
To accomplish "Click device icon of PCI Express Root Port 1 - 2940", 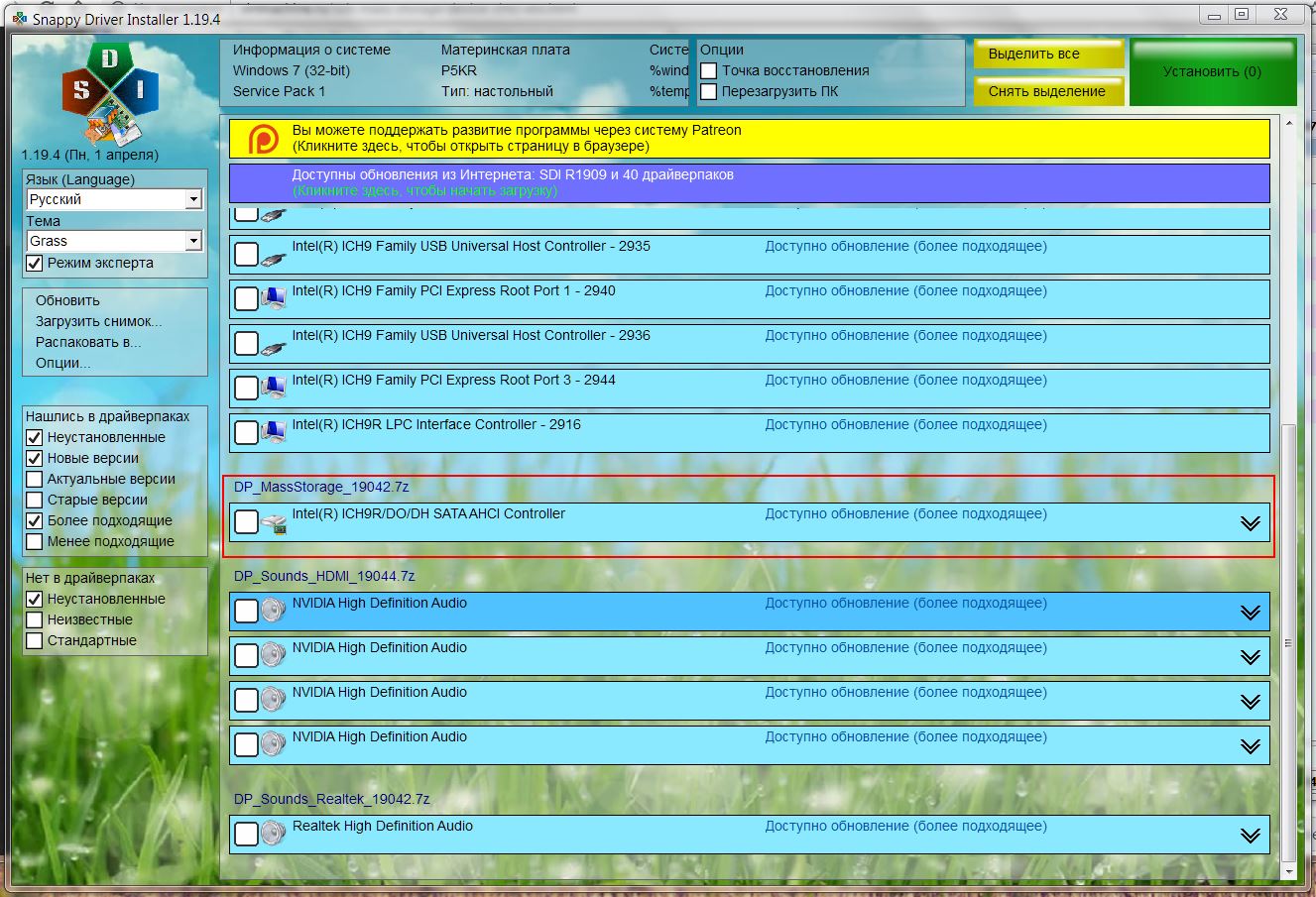I will (x=274, y=299).
